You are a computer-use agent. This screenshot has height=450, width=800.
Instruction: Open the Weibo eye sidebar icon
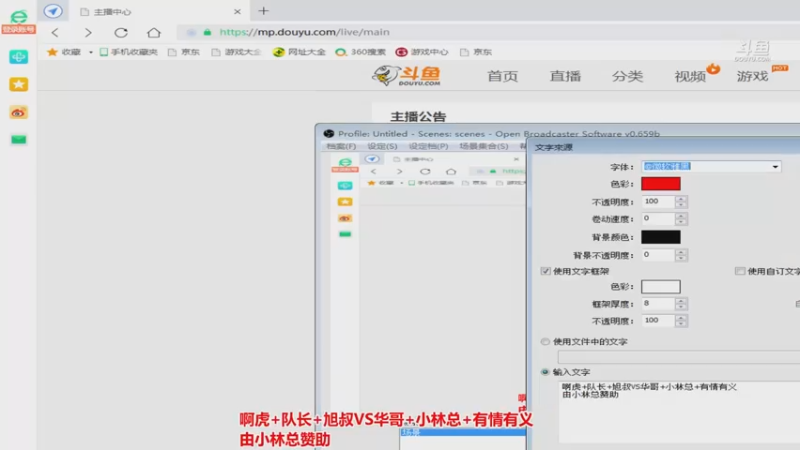18,112
